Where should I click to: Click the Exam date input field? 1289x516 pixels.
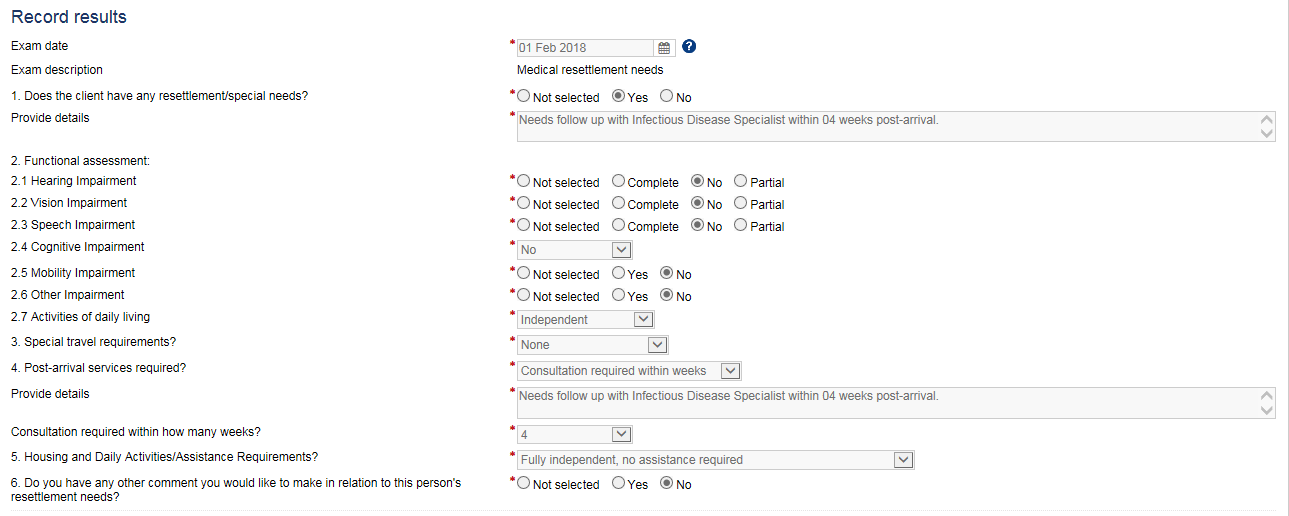coord(585,48)
